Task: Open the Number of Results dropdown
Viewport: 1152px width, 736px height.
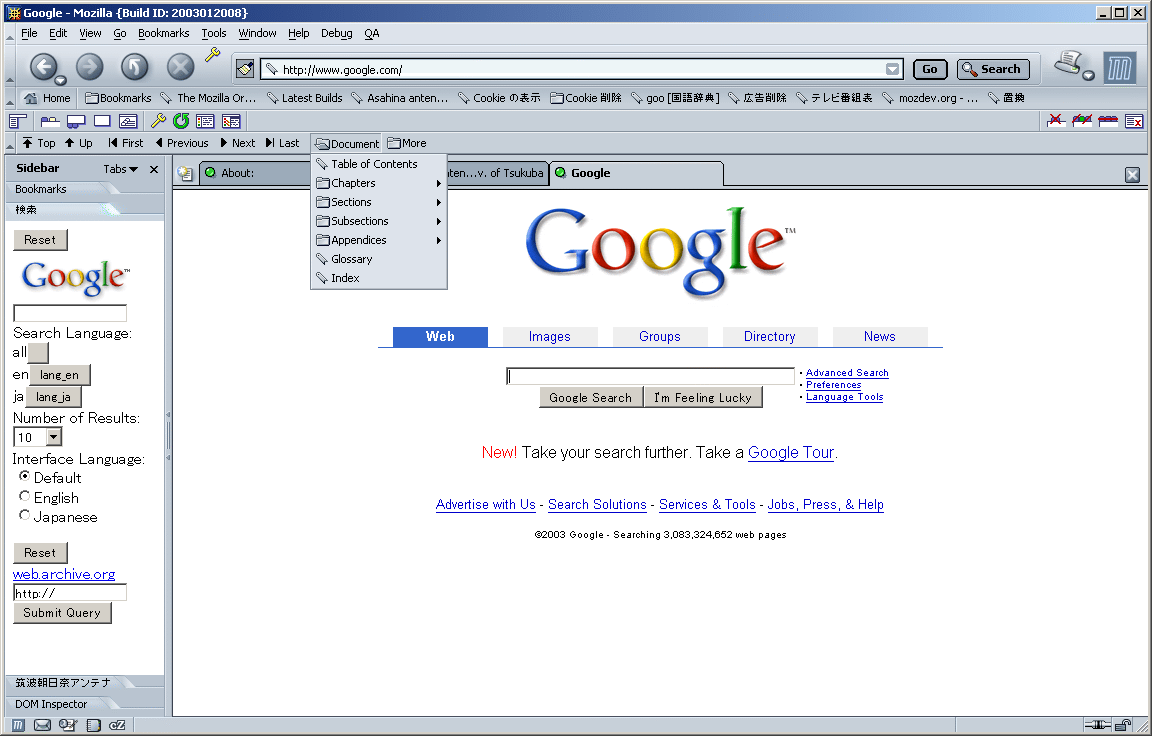Action: tap(54, 437)
